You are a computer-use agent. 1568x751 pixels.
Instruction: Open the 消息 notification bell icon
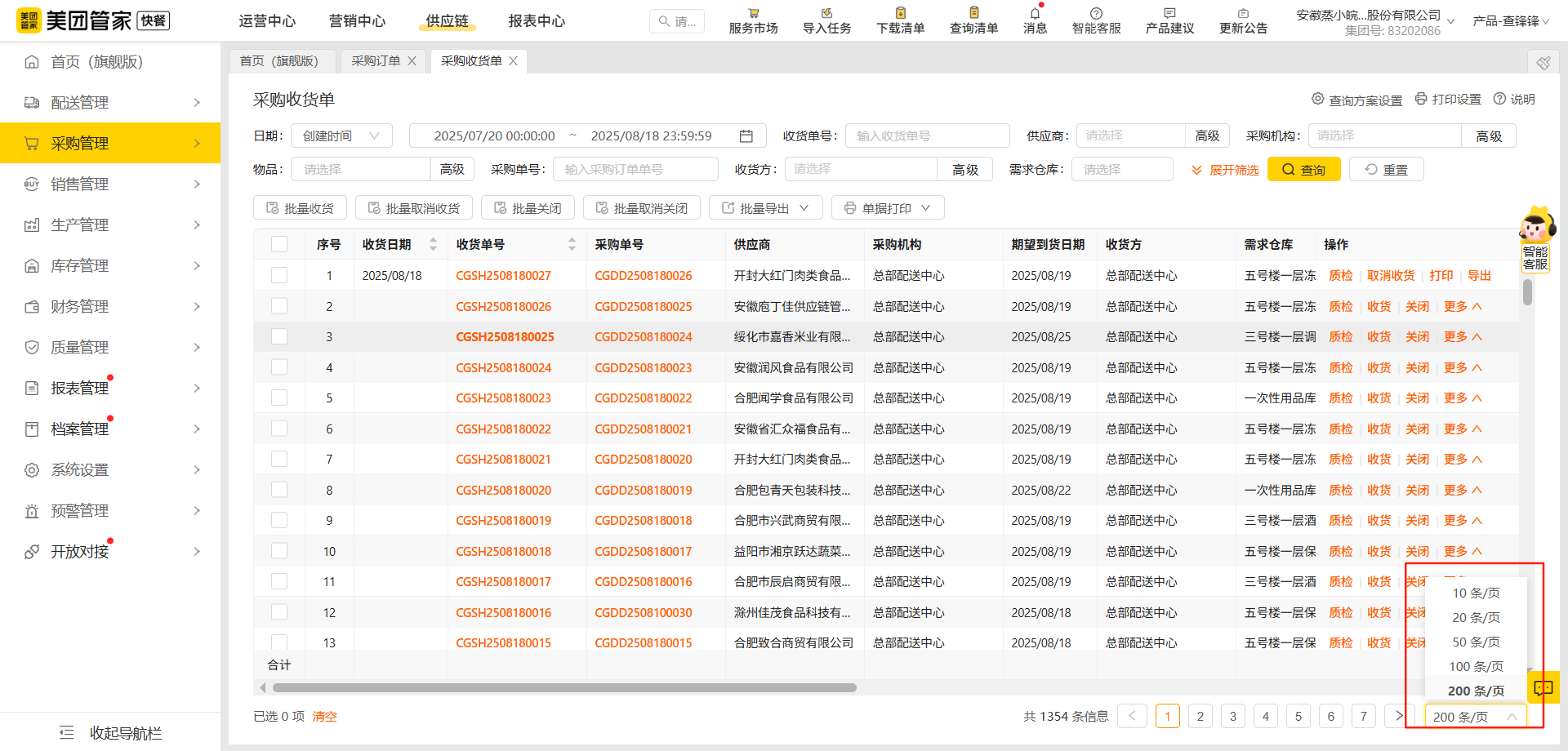(1034, 20)
